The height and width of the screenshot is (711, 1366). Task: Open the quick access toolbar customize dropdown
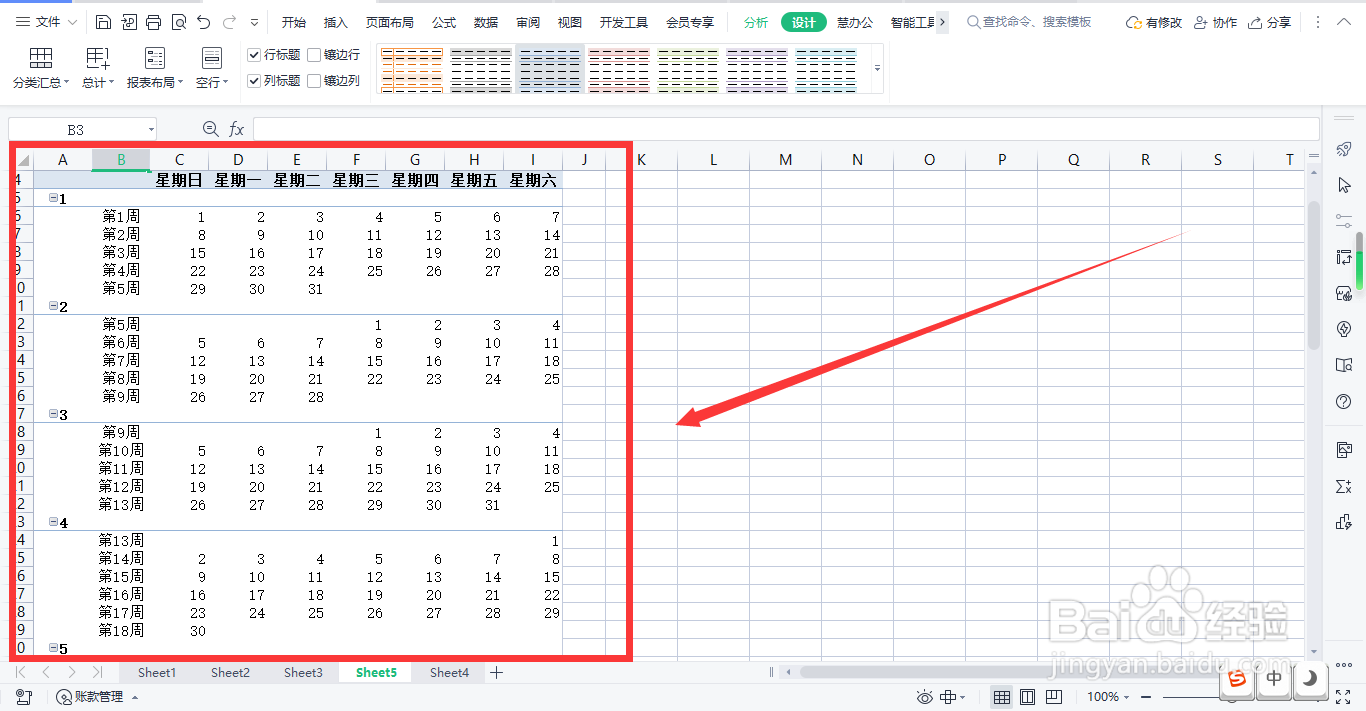(x=254, y=22)
